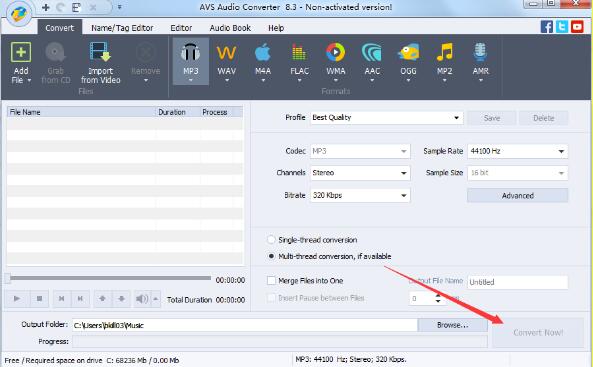Open the Codec dropdown

coord(360,151)
